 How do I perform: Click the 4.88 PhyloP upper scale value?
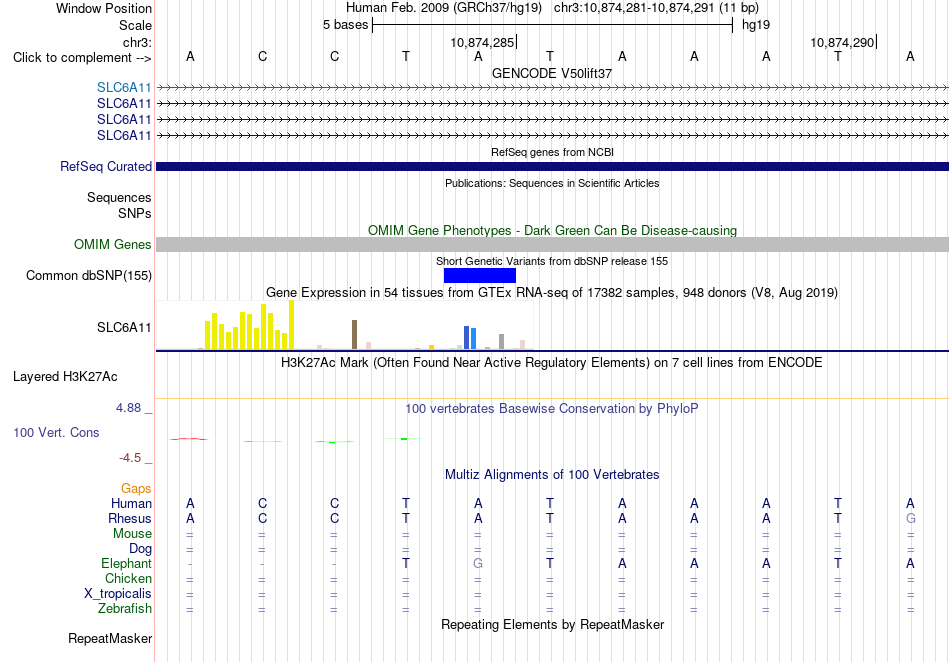tap(128, 408)
